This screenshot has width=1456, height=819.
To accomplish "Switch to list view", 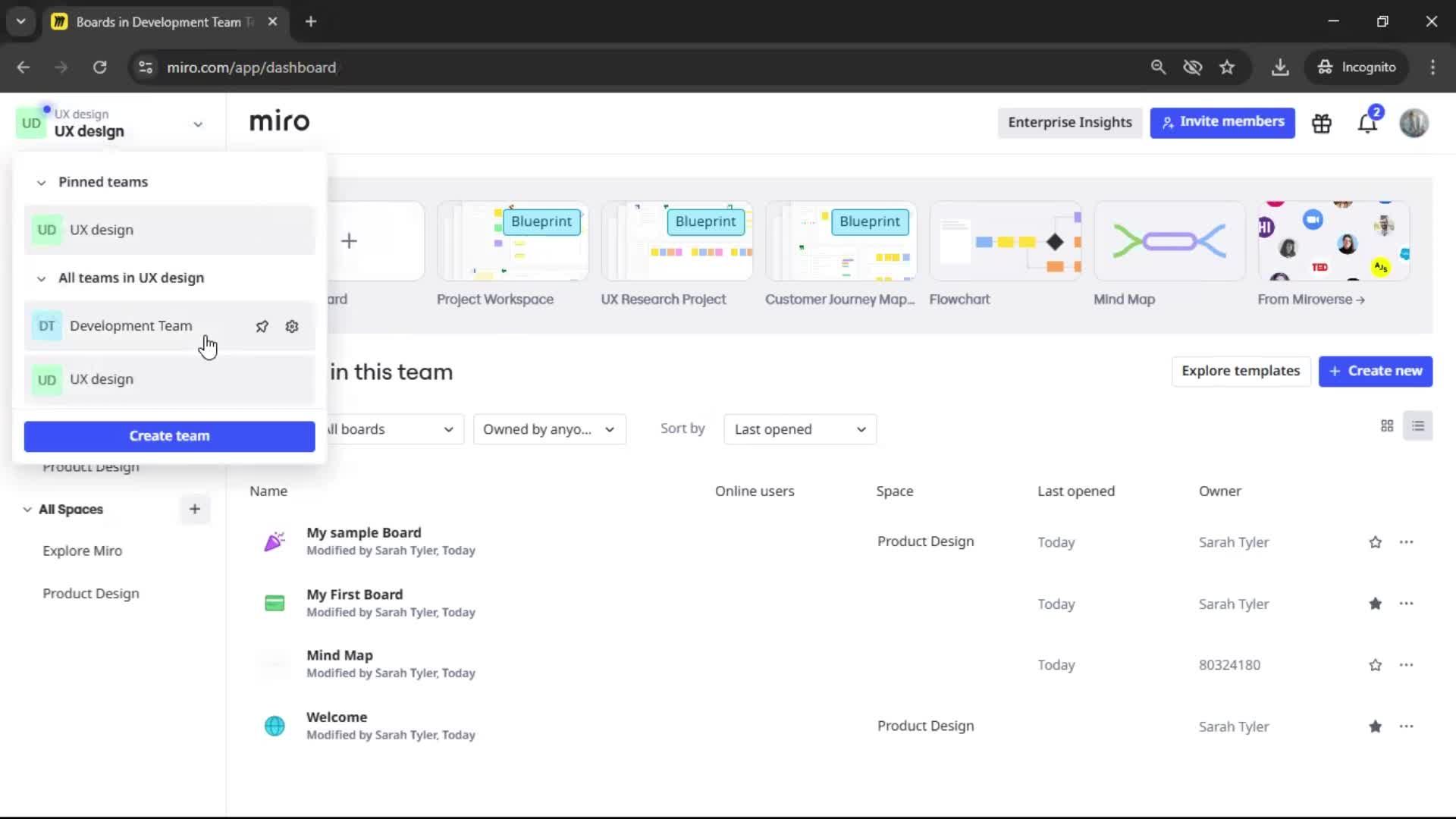I will click(1418, 426).
